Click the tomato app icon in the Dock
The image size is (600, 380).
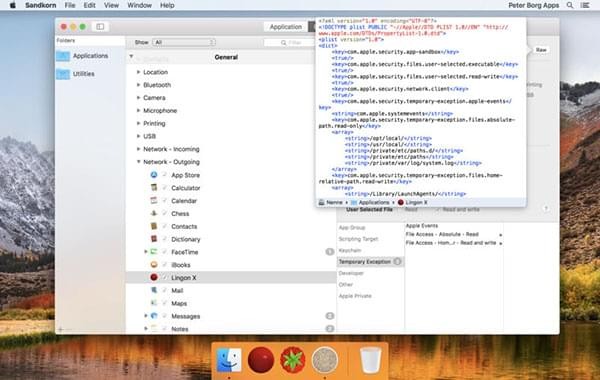click(293, 360)
